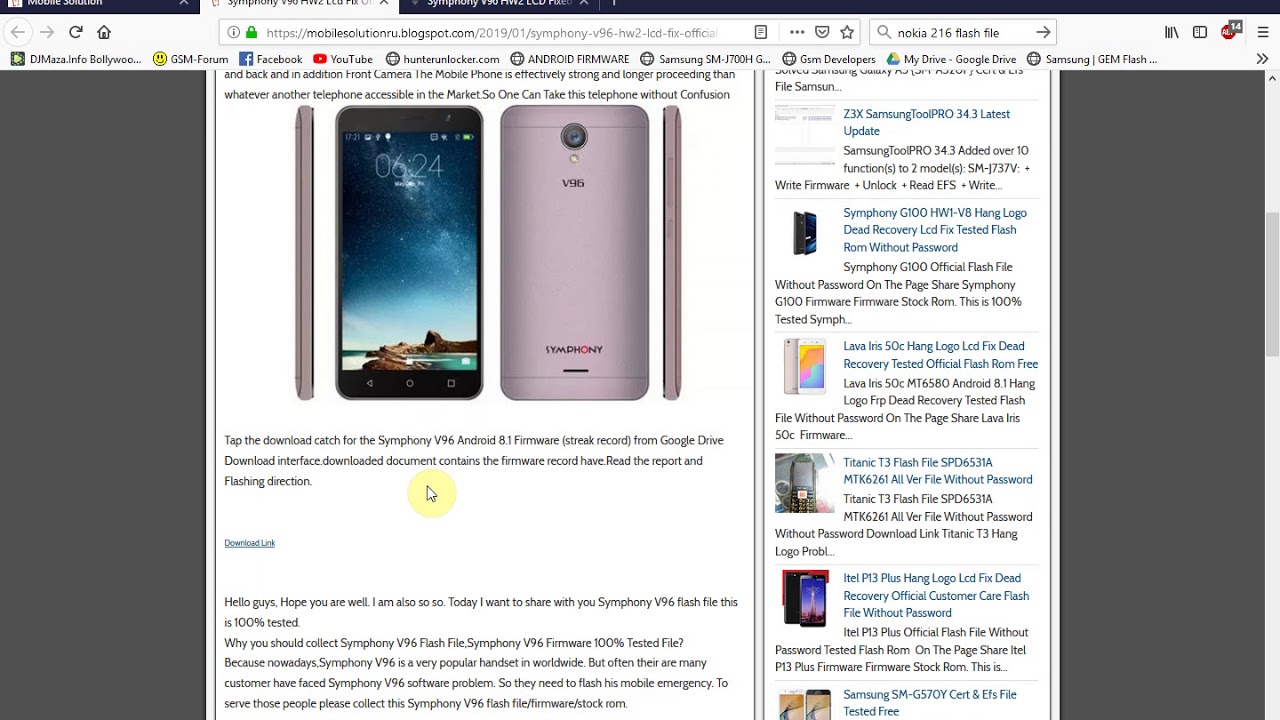
Task: Open Facebook bookmark
Action: point(271,59)
